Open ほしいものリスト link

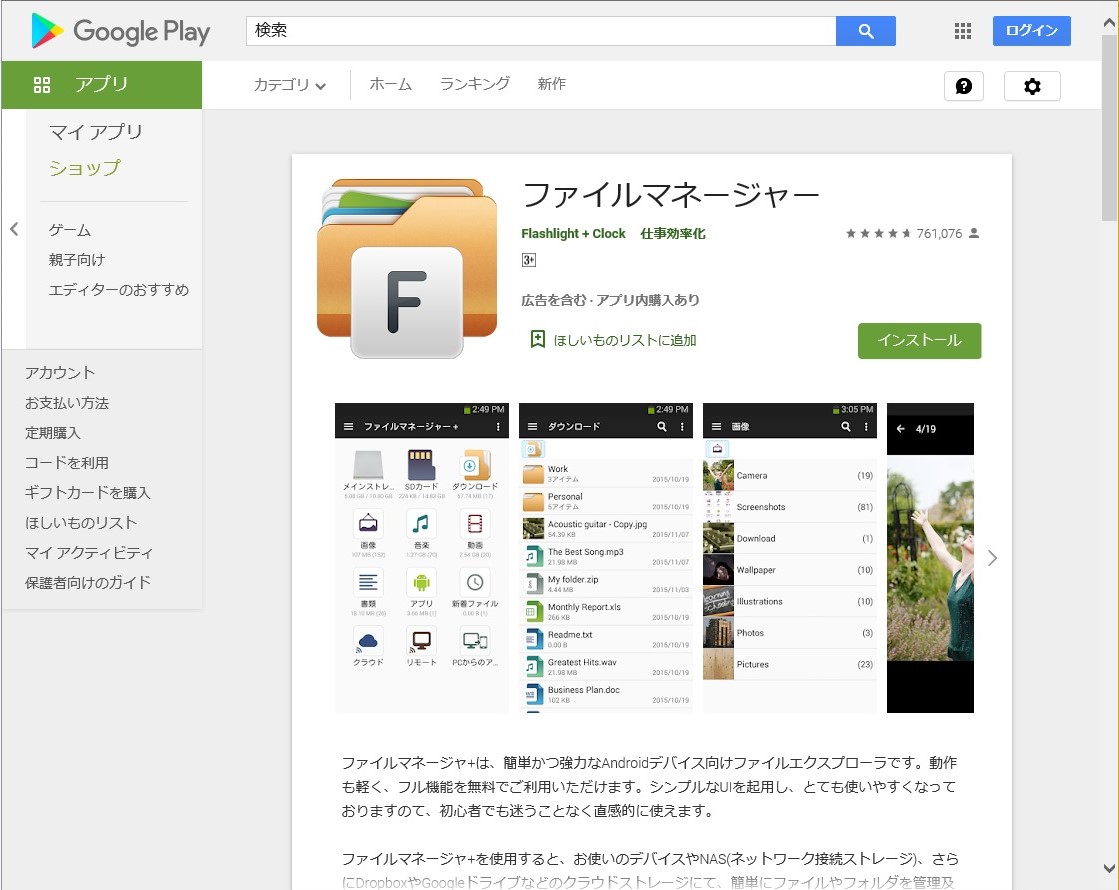click(x=81, y=522)
